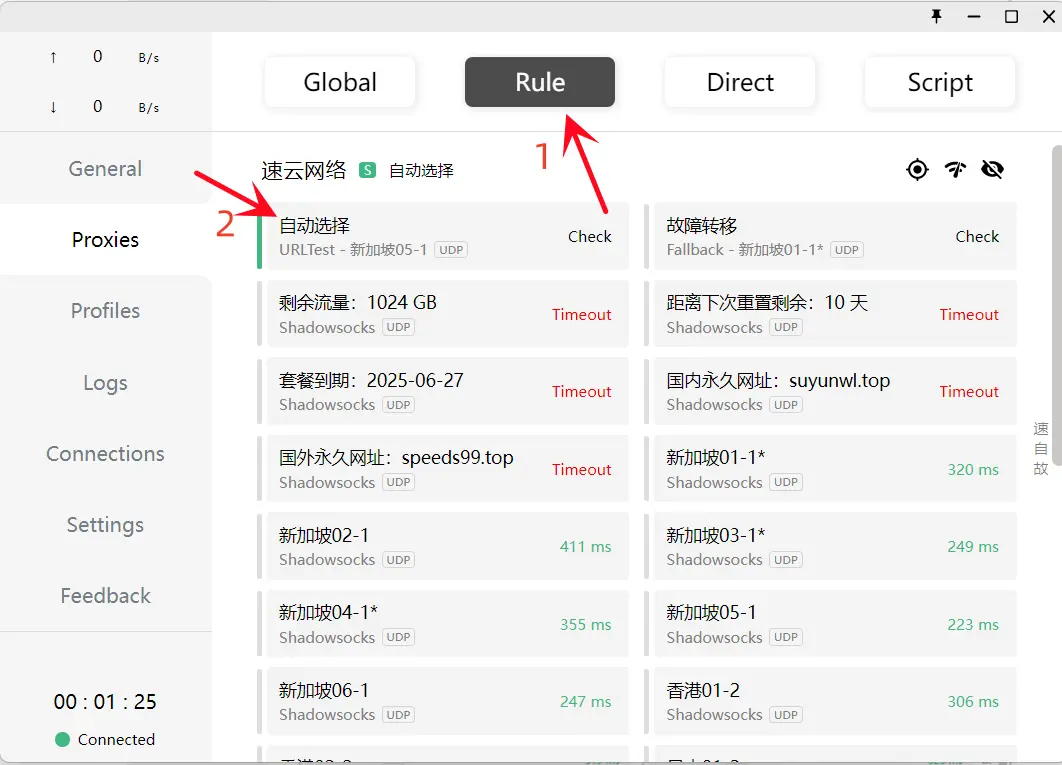Click the 国内永久网址: suyunwl.top entry
The width and height of the screenshot is (1062, 765).
(830, 391)
